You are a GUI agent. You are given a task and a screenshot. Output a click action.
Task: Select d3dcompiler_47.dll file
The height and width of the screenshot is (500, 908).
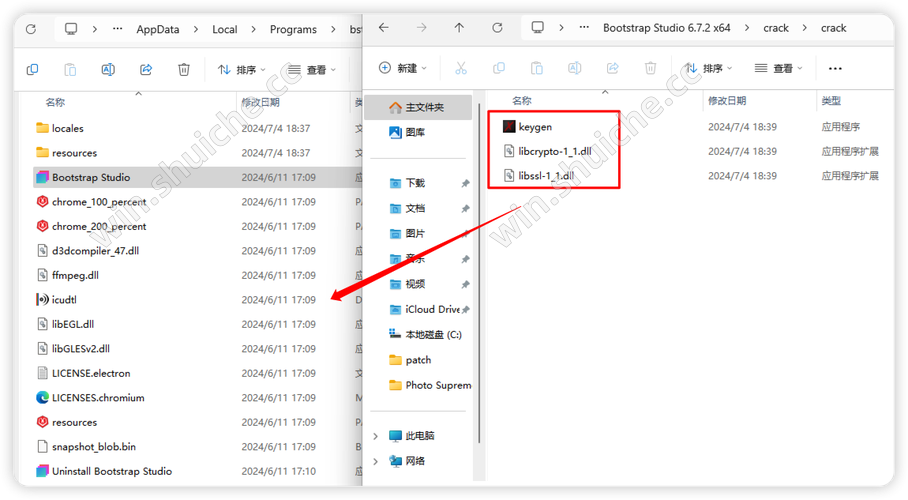87,251
